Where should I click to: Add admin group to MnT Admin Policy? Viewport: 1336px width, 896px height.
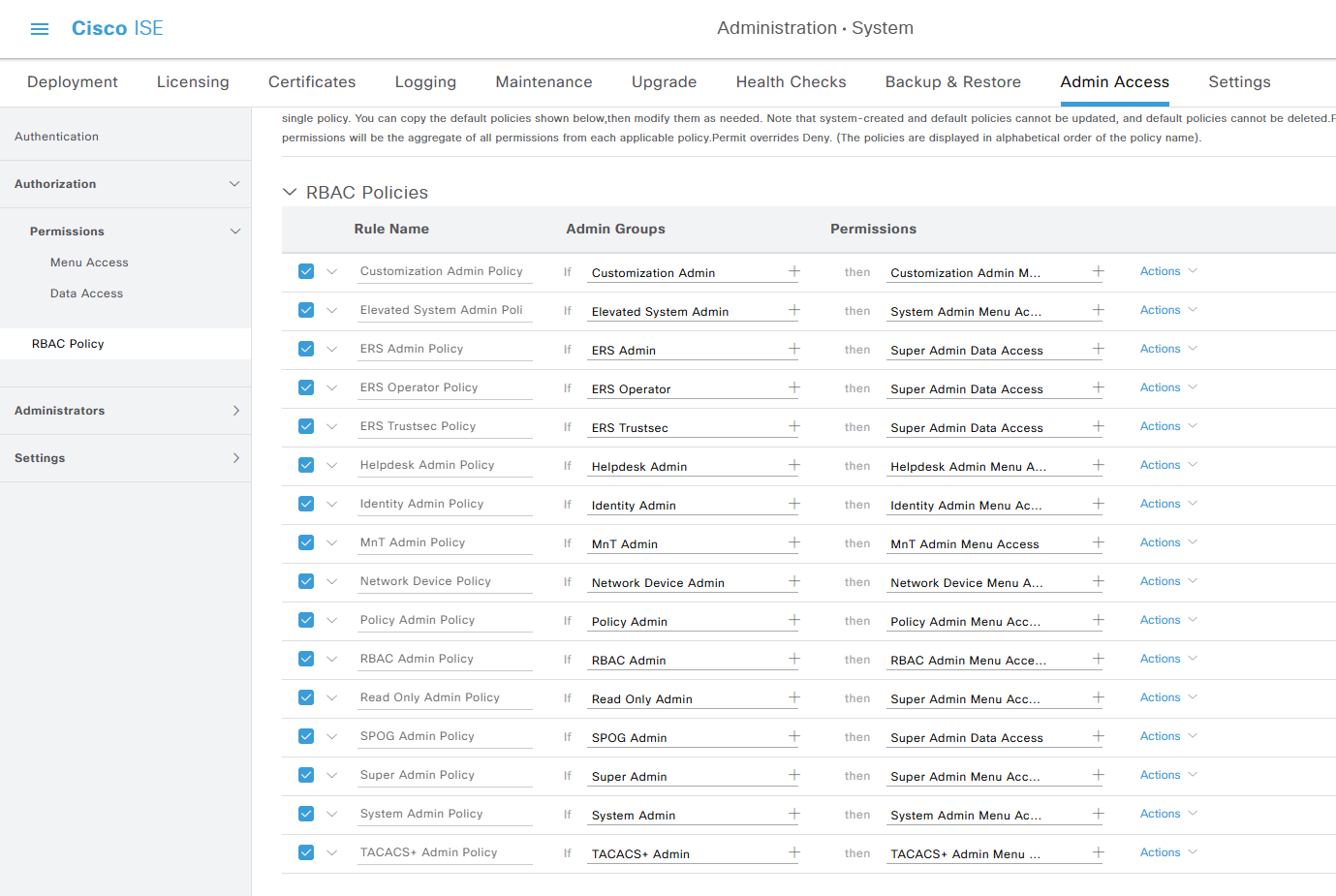click(794, 542)
